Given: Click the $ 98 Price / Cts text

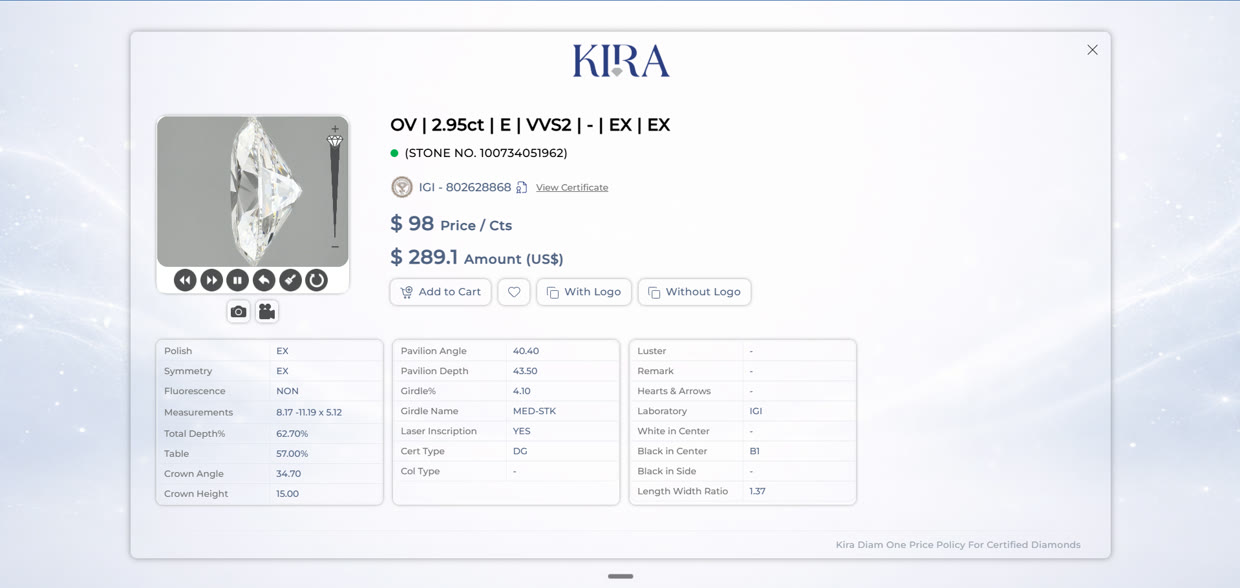Looking at the screenshot, I should coord(451,224).
